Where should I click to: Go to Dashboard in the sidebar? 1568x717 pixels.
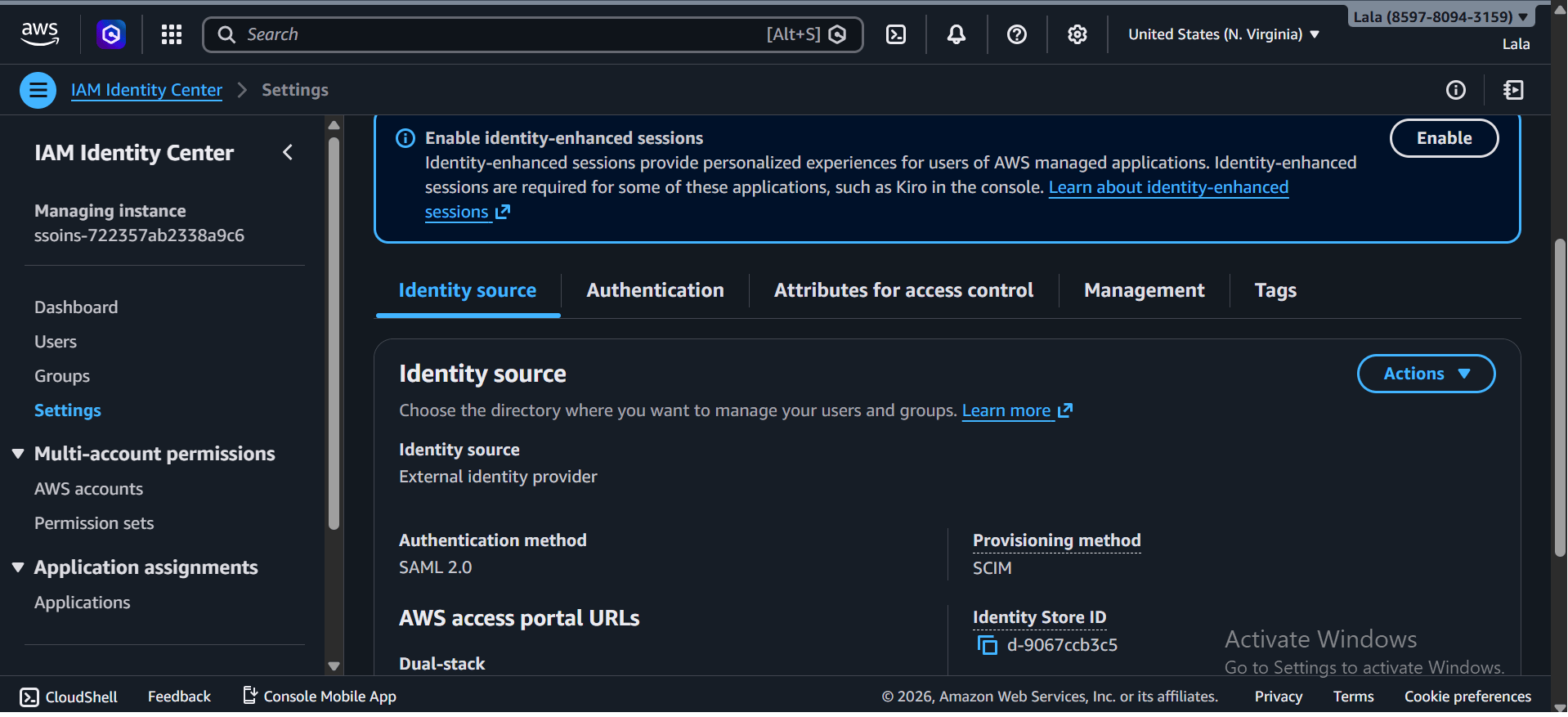tap(76, 307)
